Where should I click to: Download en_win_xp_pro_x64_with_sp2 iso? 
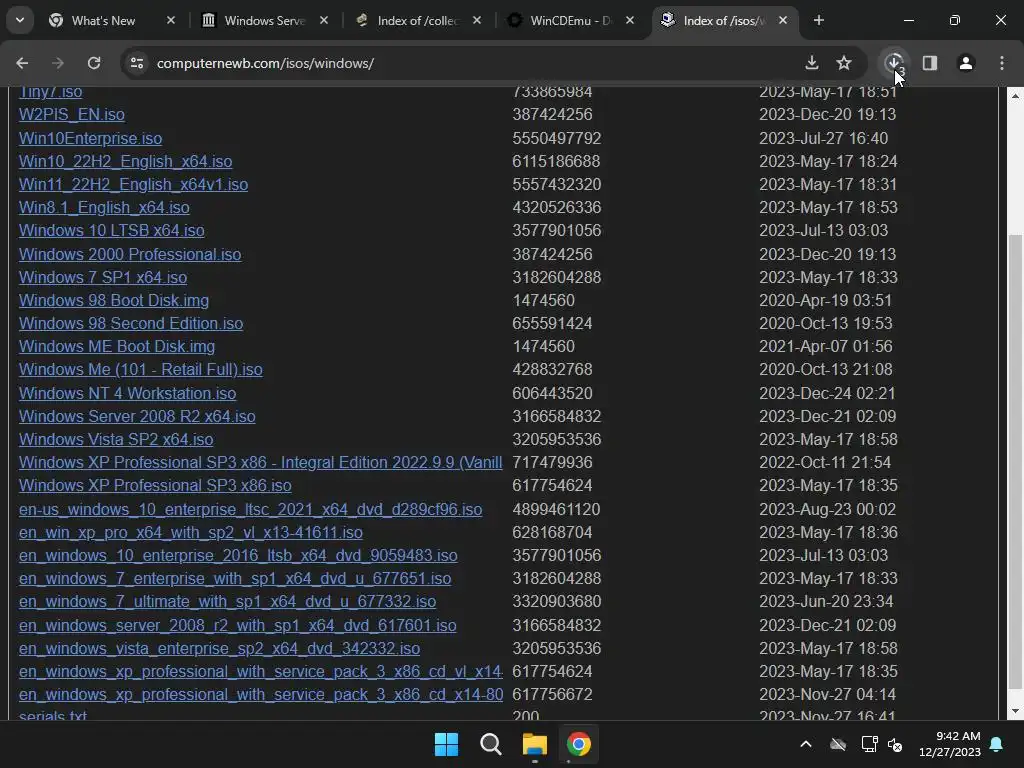tap(191, 532)
